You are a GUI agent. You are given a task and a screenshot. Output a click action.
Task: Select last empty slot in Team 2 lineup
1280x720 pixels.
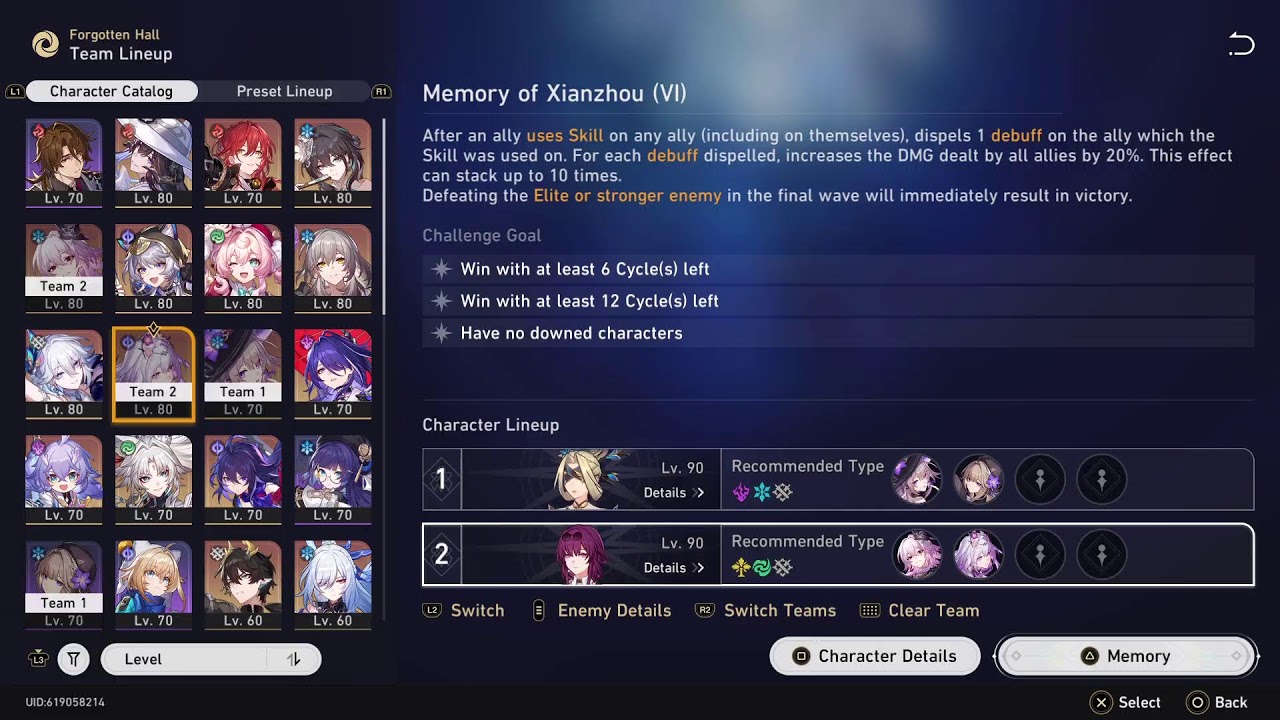click(1101, 554)
